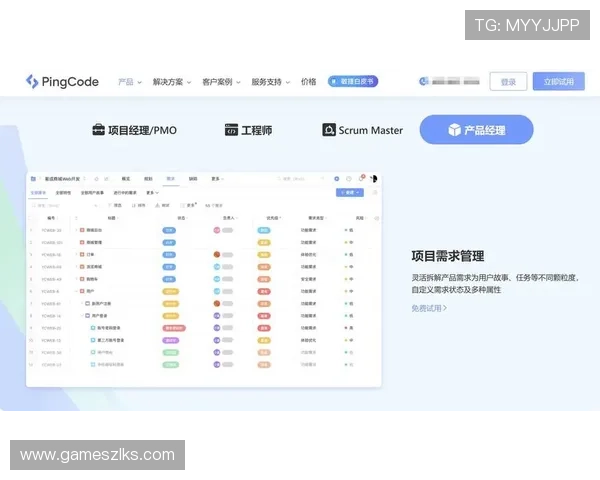
Task: Collapse the 用户 row tree arrow
Action: pos(76,291)
